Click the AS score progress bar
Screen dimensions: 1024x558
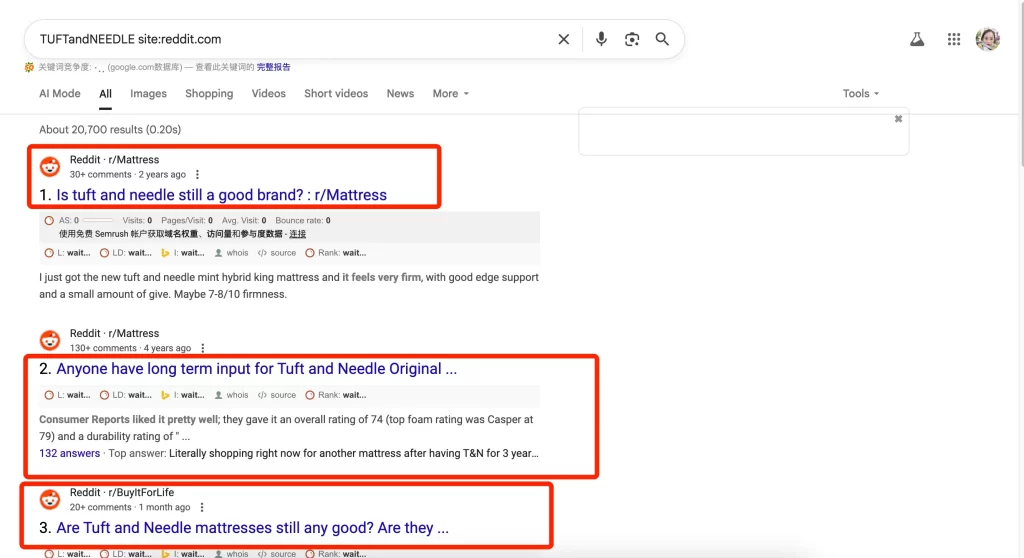[98, 221]
